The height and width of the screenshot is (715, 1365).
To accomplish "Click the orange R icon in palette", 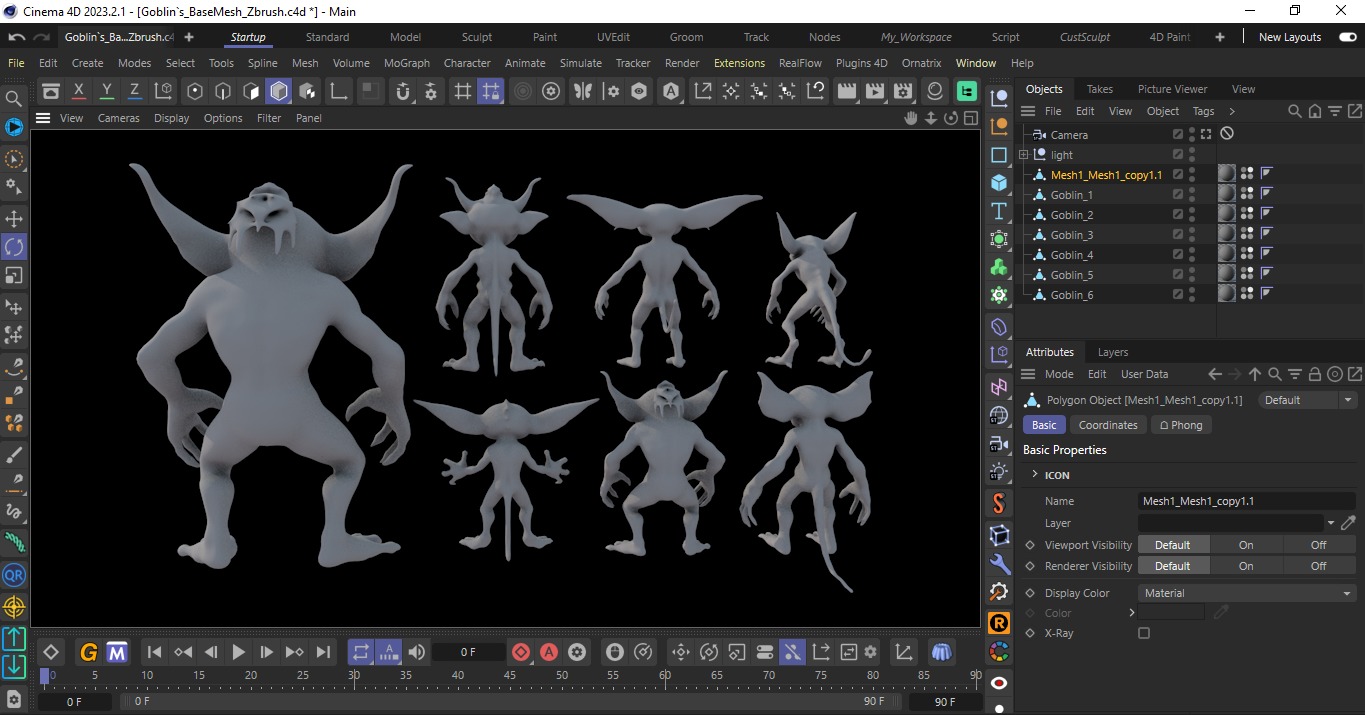I will [999, 624].
